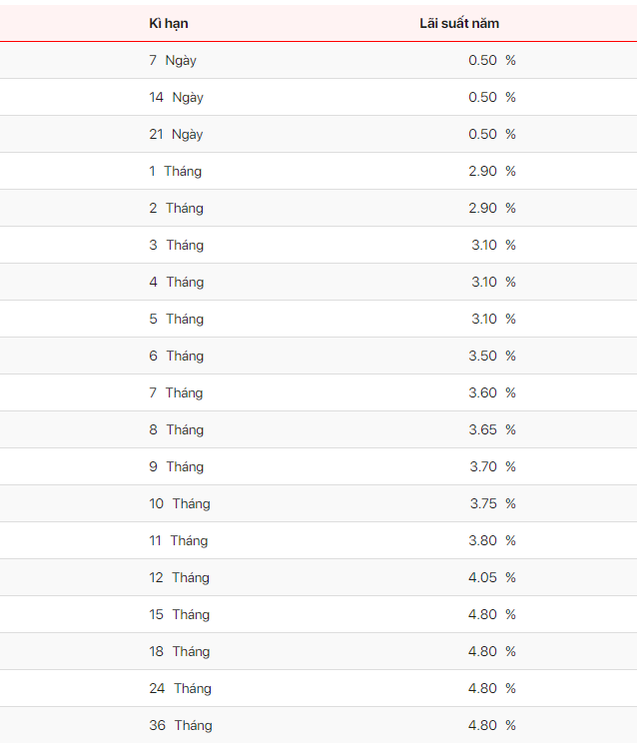This screenshot has width=640, height=743.
Task: Click the 3.50 % interest rate
Action: coord(492,356)
